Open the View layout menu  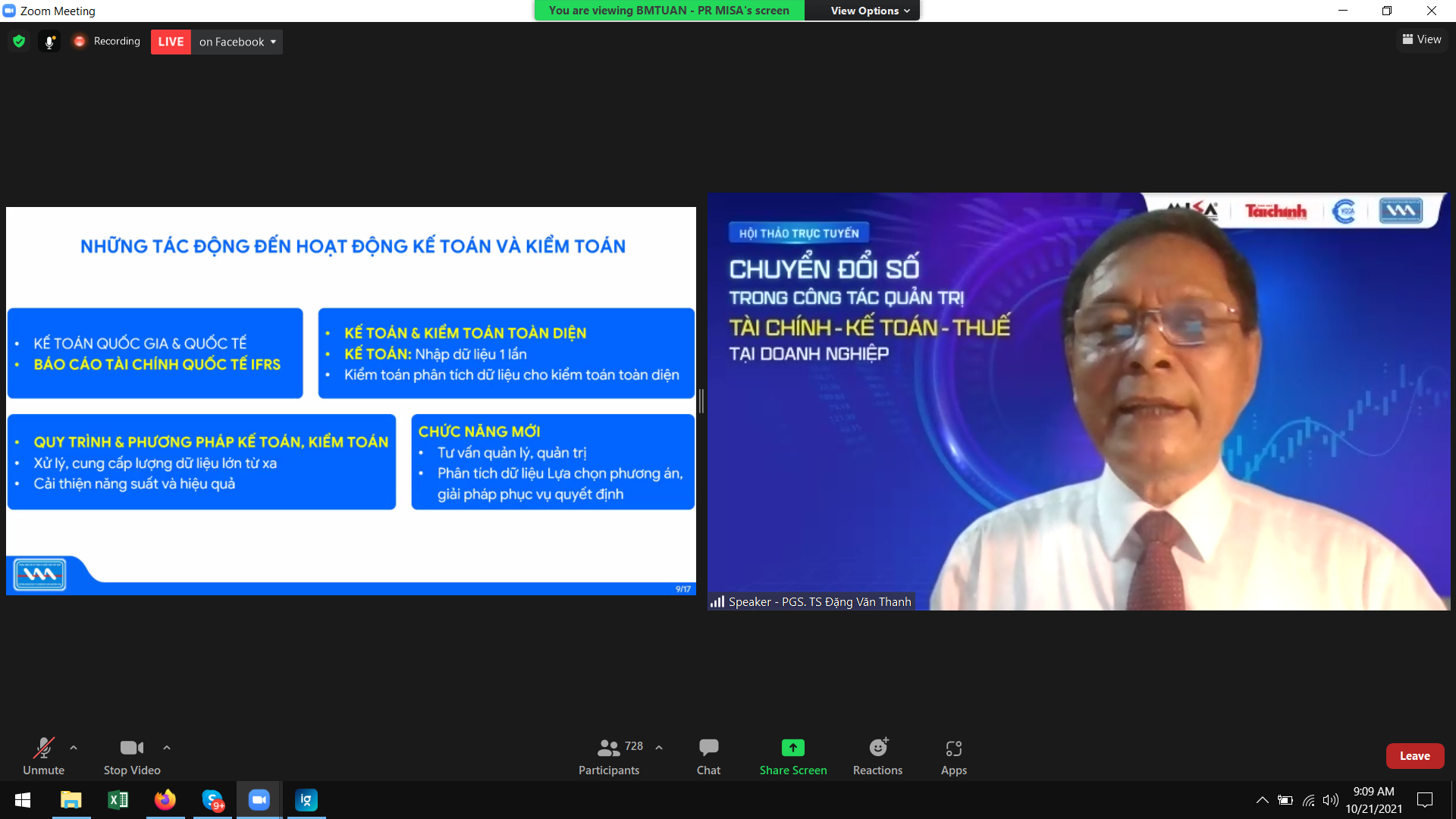[x=1421, y=39]
